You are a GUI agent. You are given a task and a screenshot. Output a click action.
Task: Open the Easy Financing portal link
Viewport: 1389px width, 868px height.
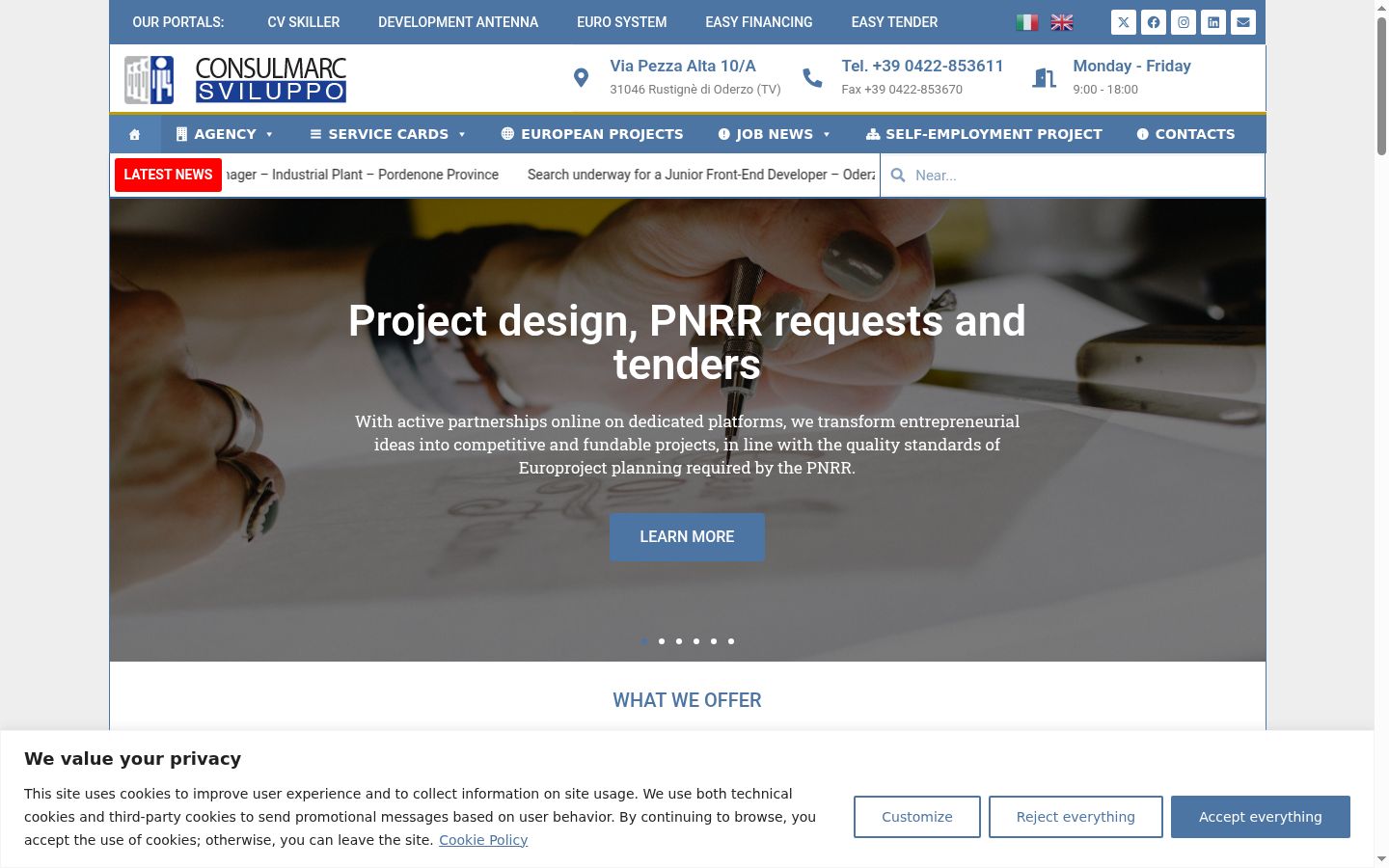pos(759,22)
